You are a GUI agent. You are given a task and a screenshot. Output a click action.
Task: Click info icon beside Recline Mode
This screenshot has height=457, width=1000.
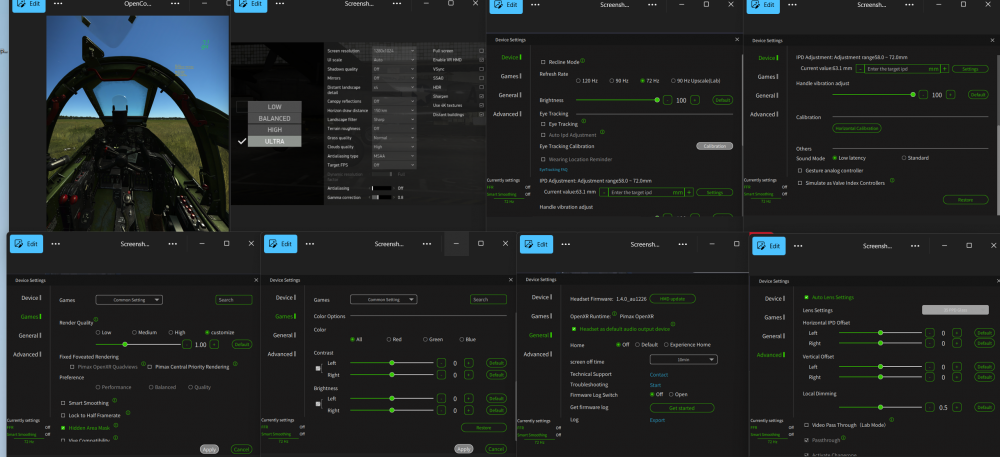[584, 62]
